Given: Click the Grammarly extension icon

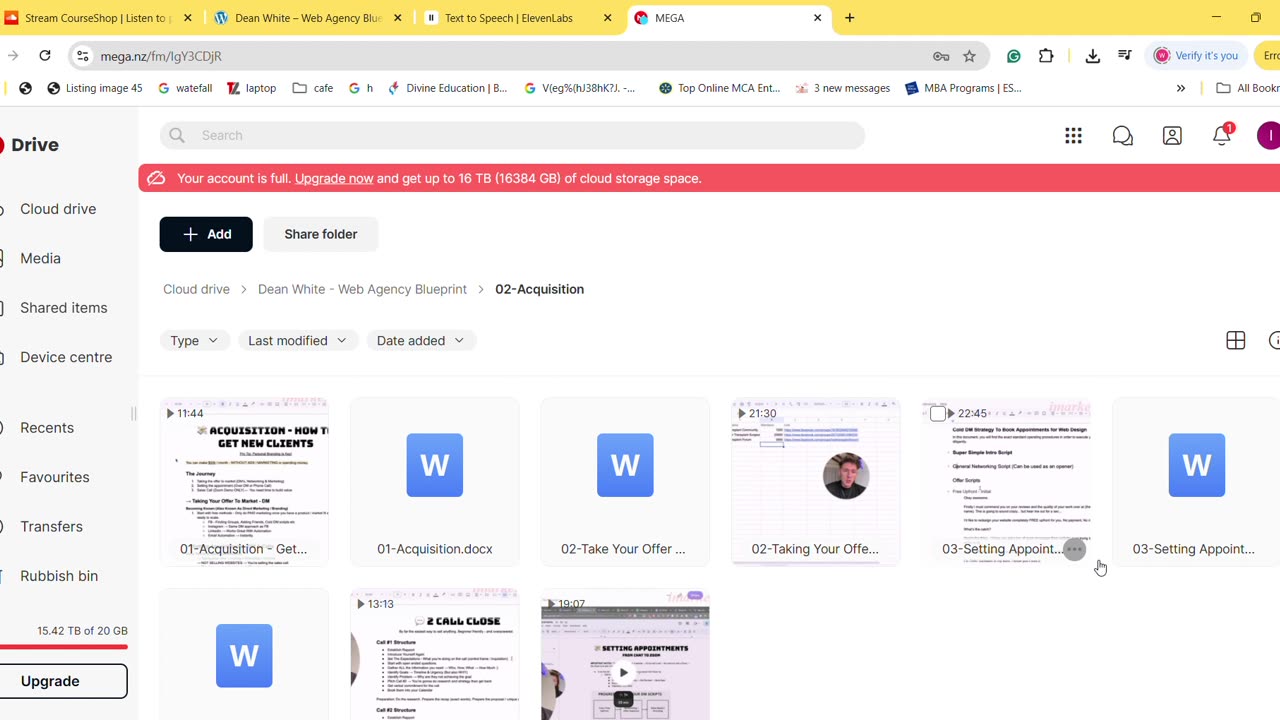Looking at the screenshot, I should click(1014, 56).
